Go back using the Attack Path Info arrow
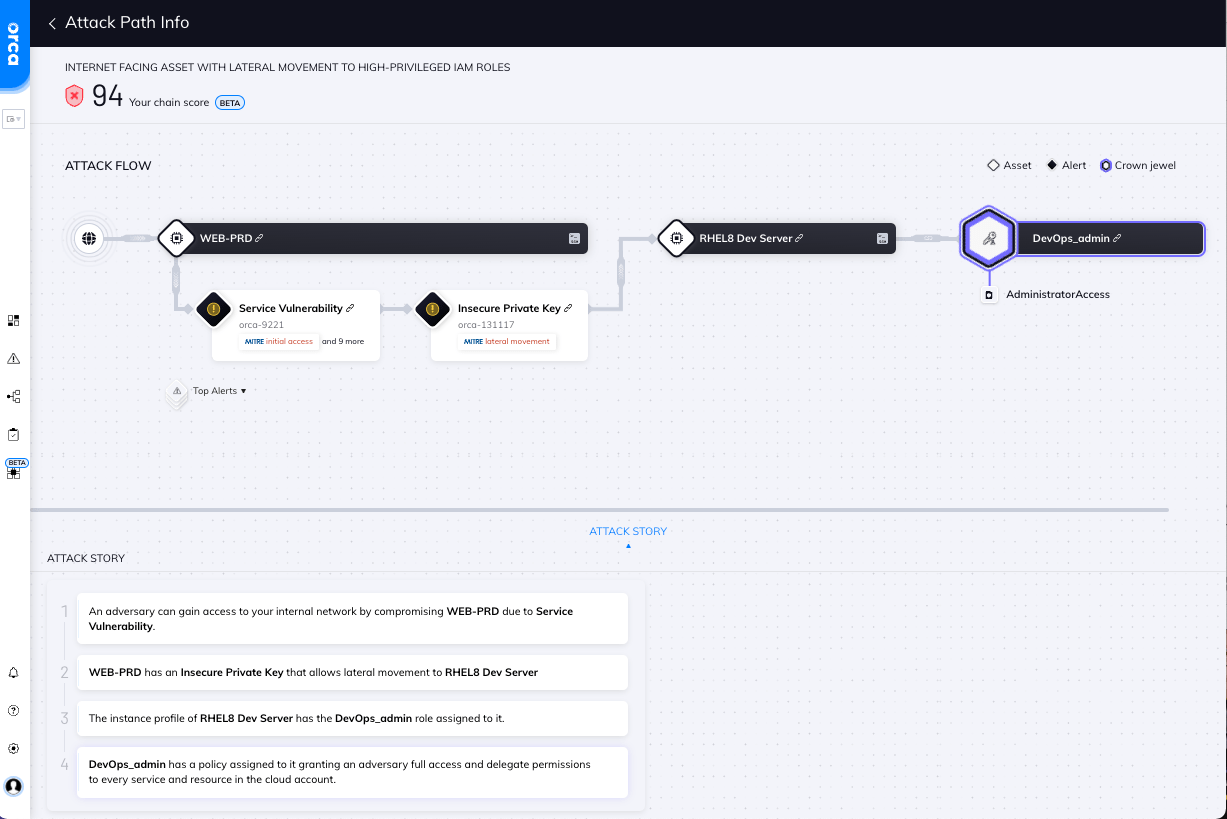Screen dimensions: 1227x819 (x=52, y=22)
